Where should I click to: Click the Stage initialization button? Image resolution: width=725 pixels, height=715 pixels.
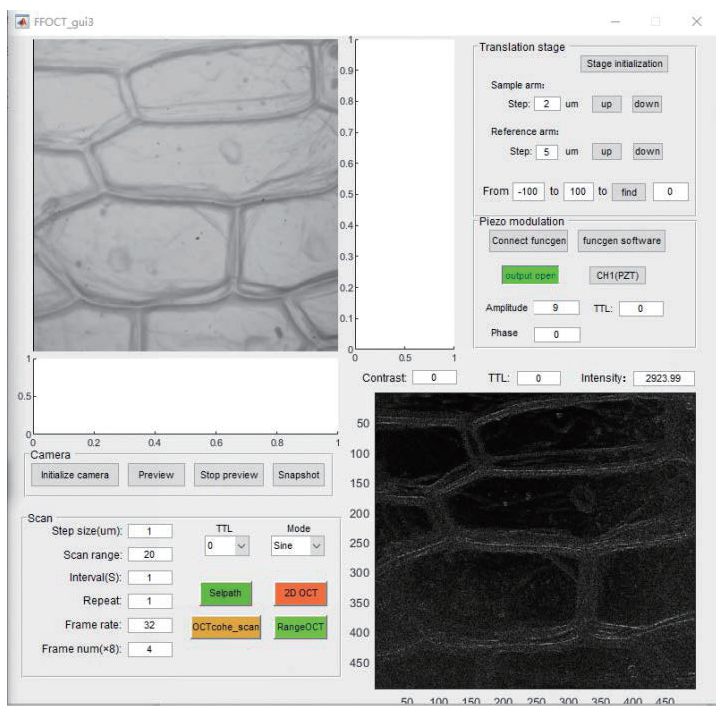[x=624, y=64]
